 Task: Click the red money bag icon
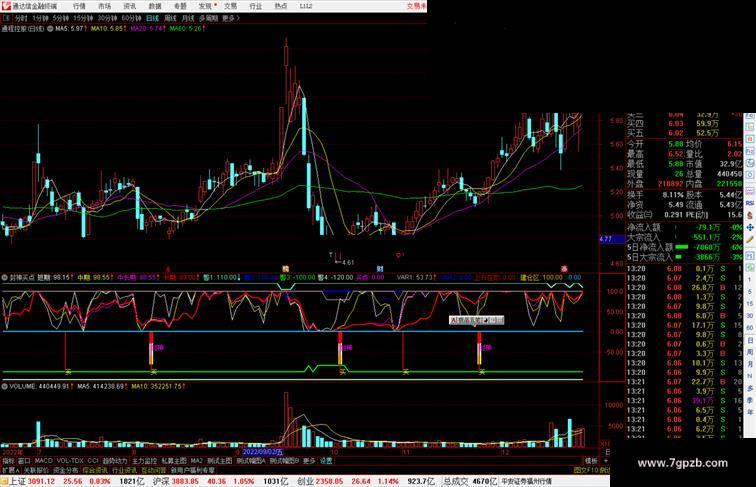click(x=749, y=214)
